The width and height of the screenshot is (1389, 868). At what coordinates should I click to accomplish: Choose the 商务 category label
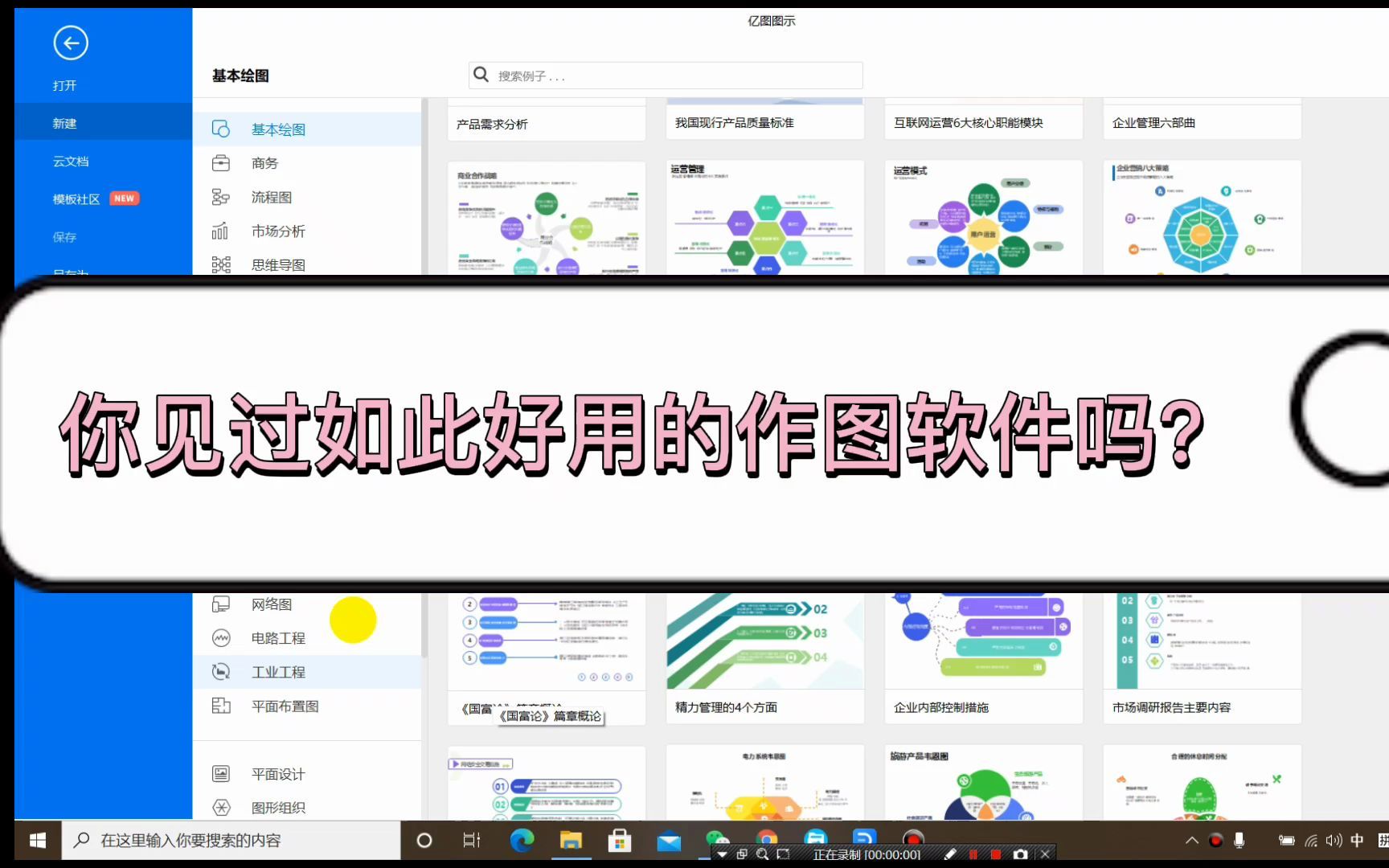[264, 163]
